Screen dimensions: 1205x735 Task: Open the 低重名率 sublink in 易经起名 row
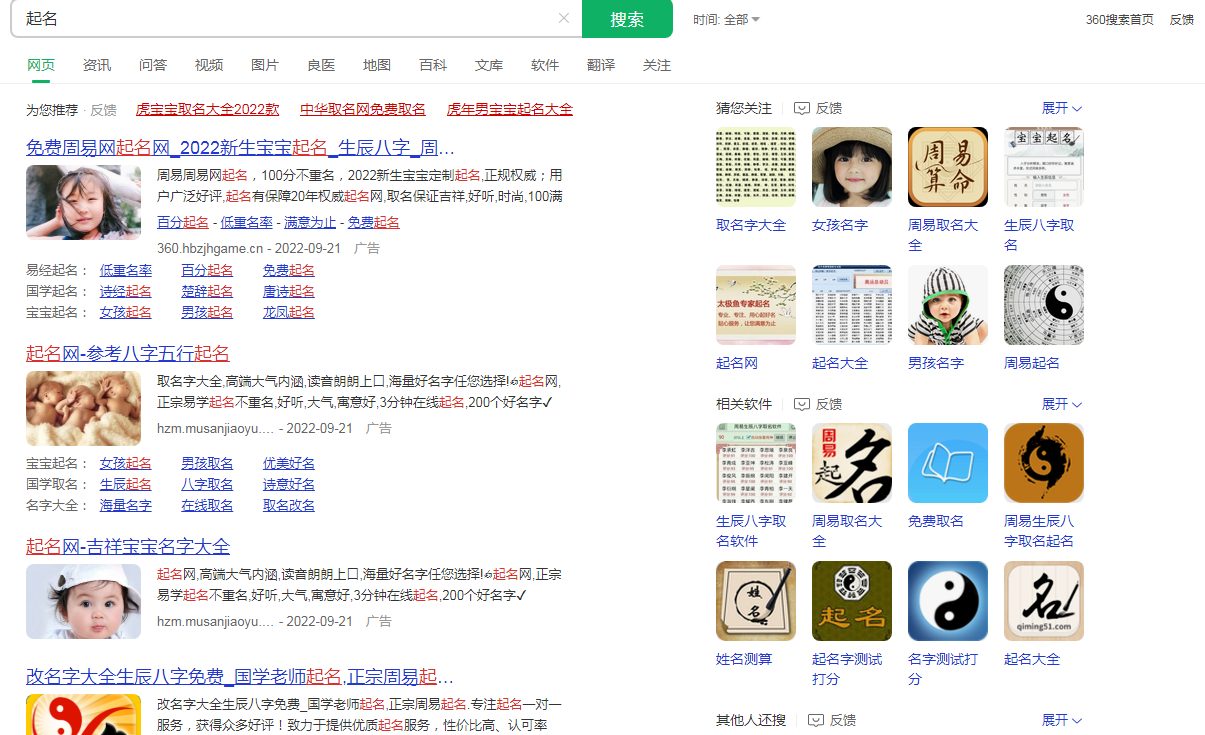click(x=126, y=270)
